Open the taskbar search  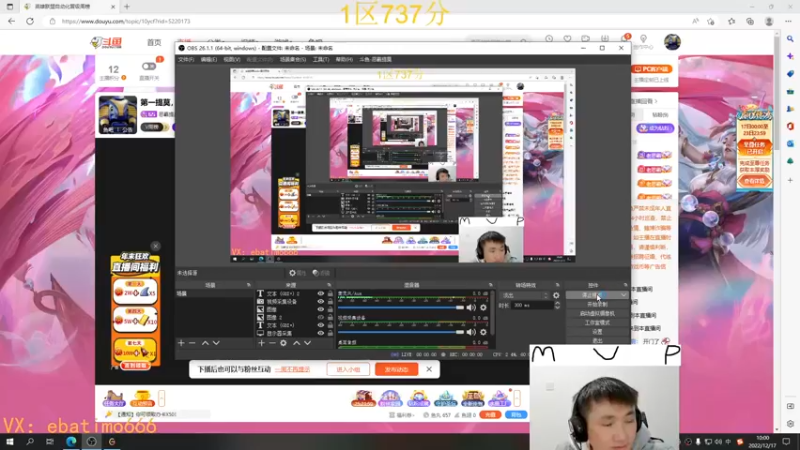30,441
